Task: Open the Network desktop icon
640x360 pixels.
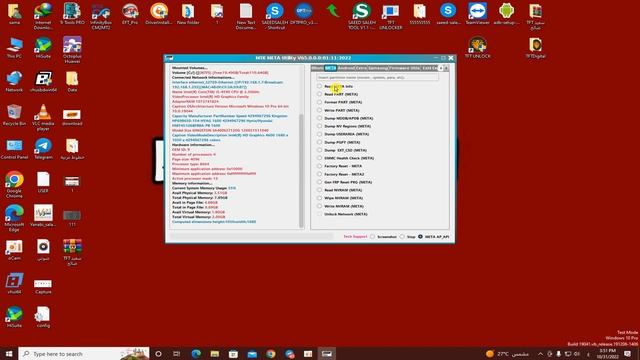Action: pos(14,81)
